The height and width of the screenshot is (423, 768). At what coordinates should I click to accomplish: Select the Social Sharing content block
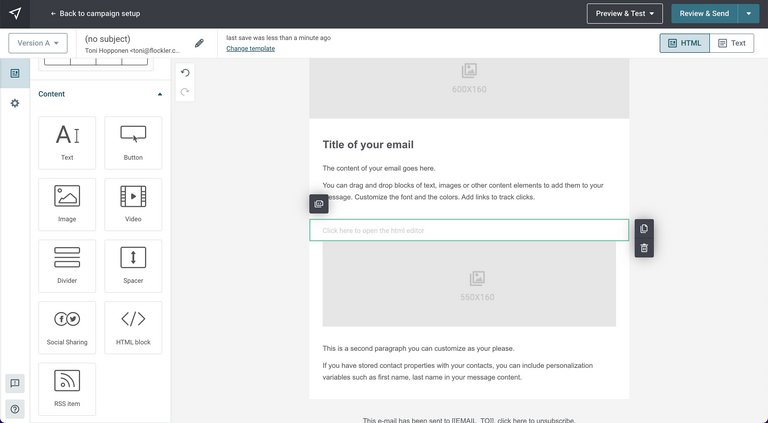tap(67, 328)
